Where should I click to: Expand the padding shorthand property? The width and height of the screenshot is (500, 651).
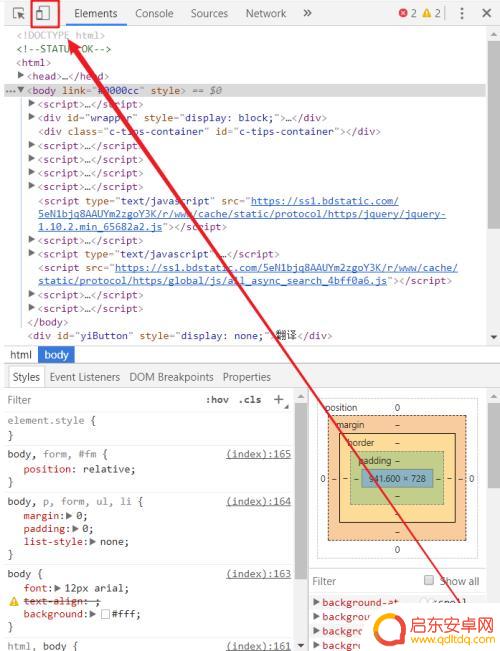tap(76, 529)
